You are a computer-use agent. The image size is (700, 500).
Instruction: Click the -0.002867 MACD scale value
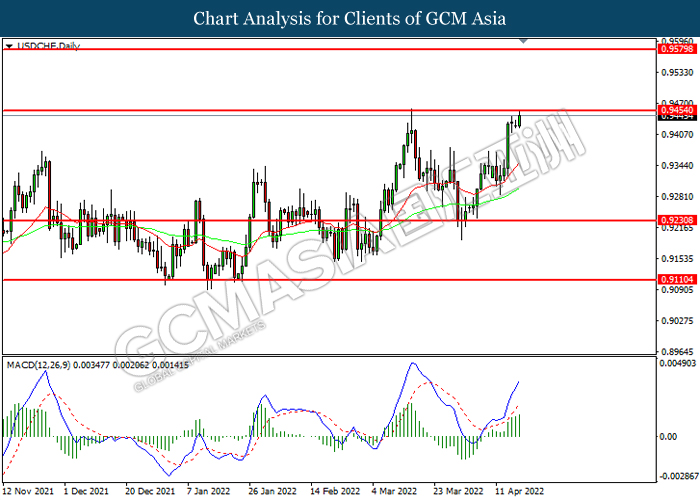point(678,476)
